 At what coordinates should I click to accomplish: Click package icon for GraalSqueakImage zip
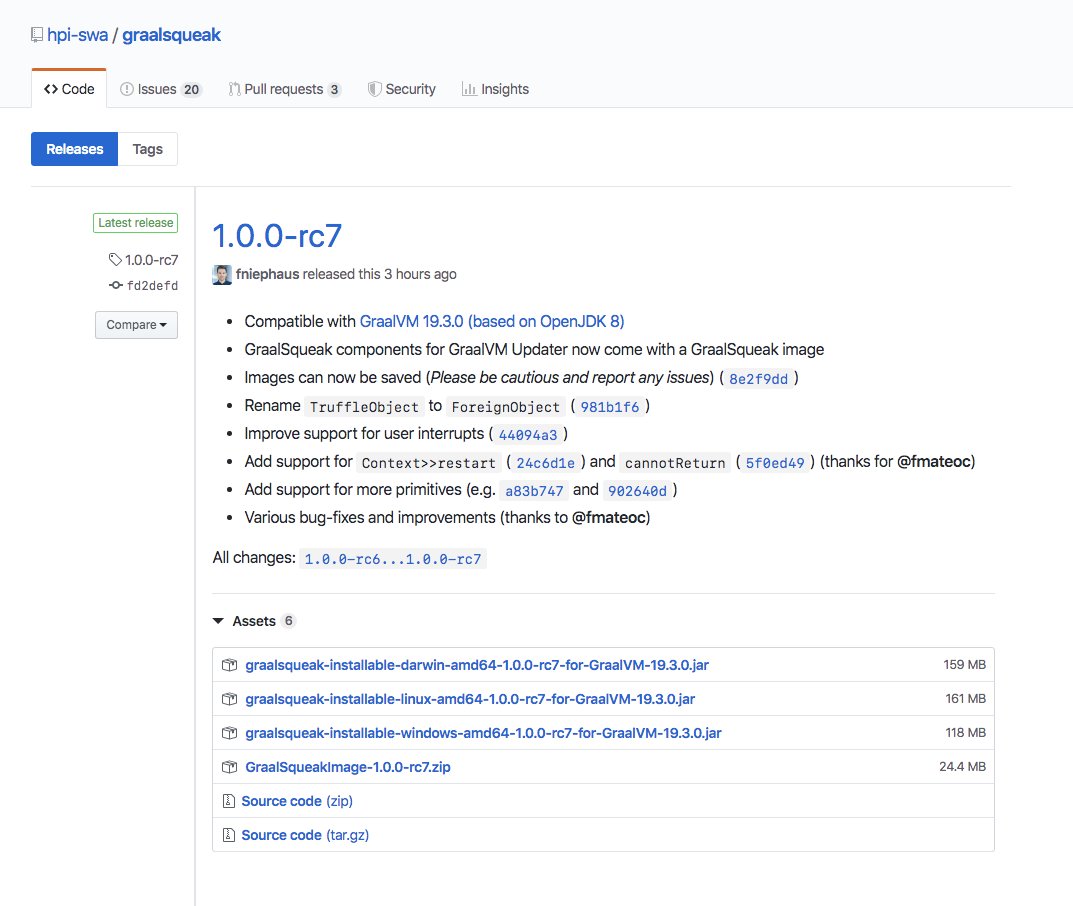[229, 767]
